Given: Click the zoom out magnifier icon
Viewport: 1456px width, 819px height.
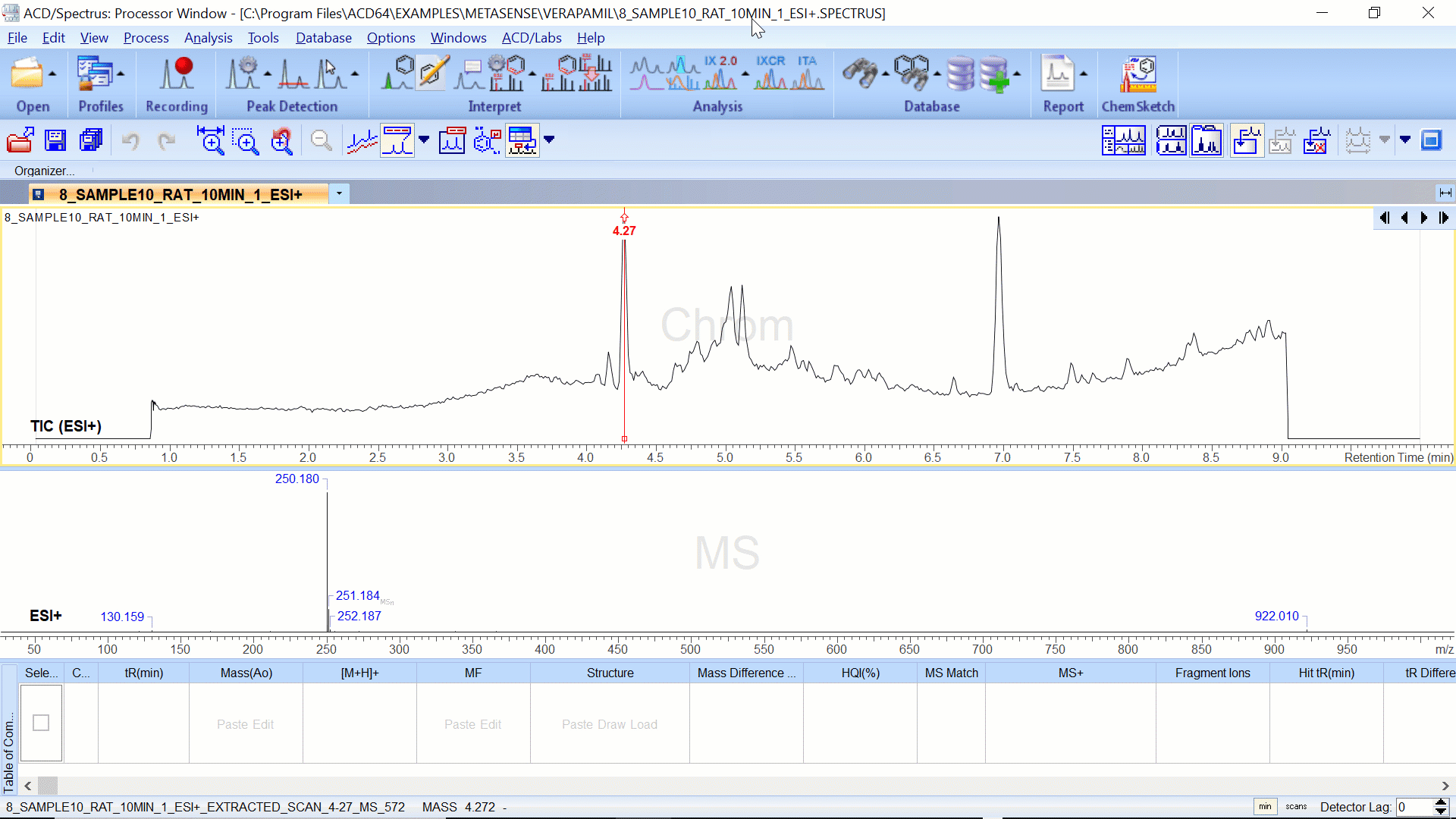Looking at the screenshot, I should pyautogui.click(x=322, y=140).
